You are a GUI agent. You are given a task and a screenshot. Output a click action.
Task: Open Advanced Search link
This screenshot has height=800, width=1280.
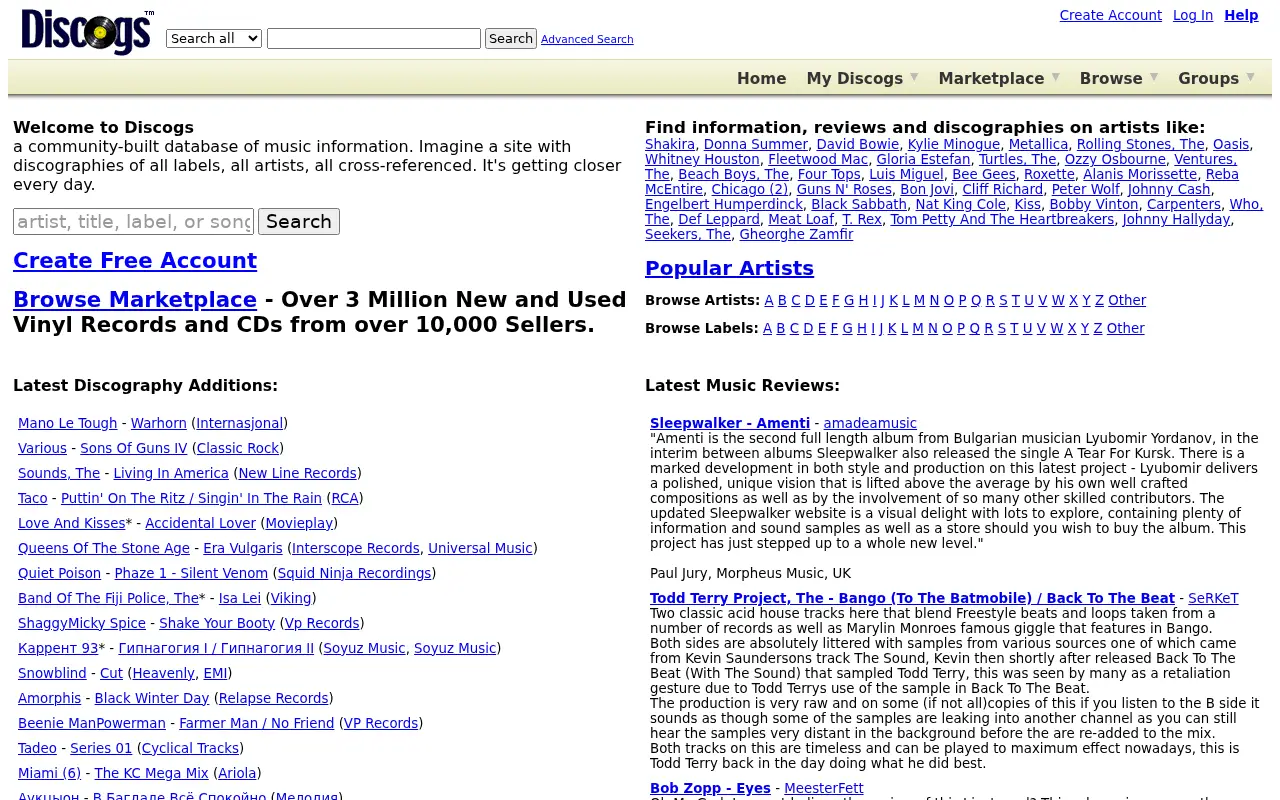(587, 39)
